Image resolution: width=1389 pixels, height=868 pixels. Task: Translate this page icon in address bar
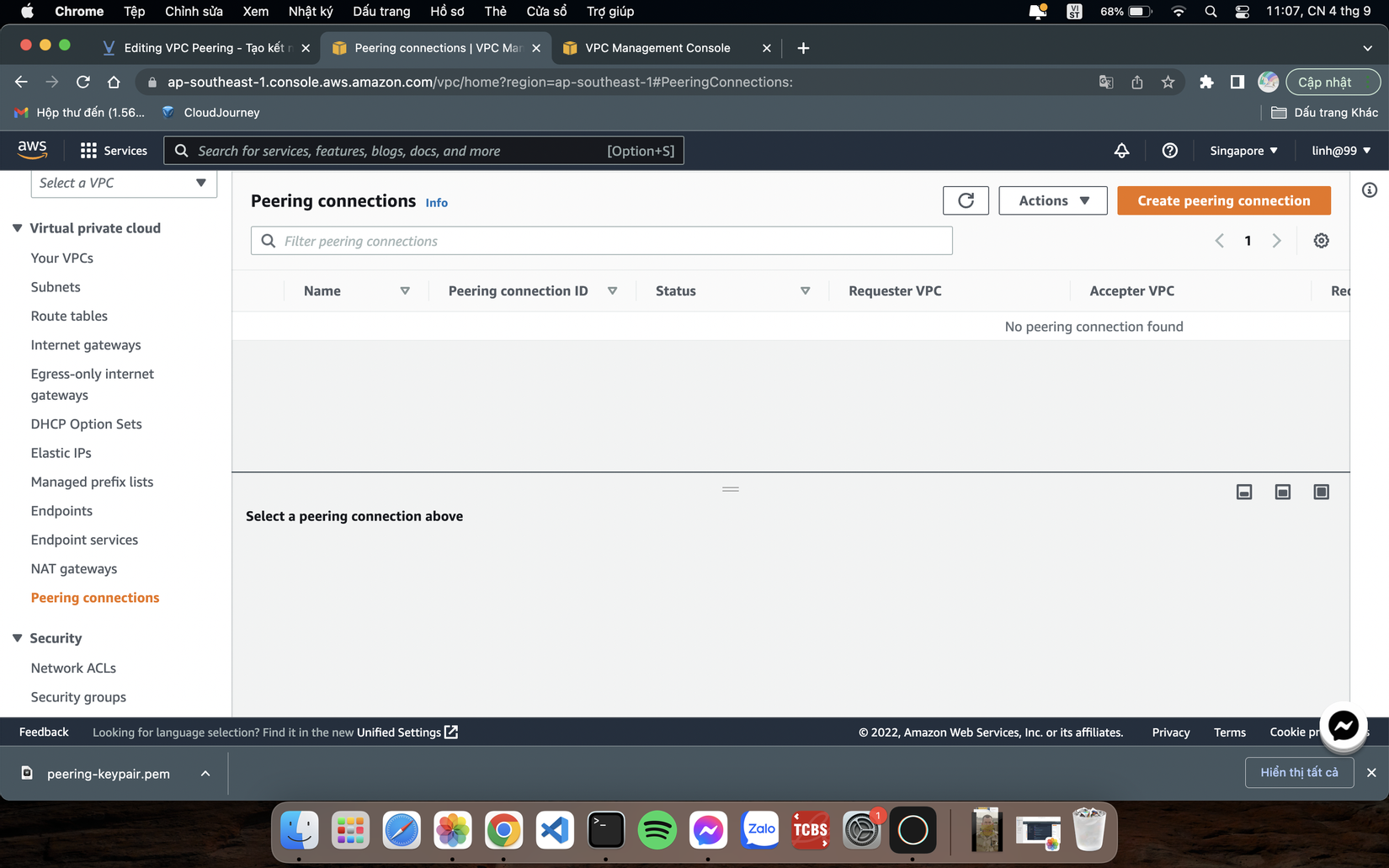tap(1106, 82)
